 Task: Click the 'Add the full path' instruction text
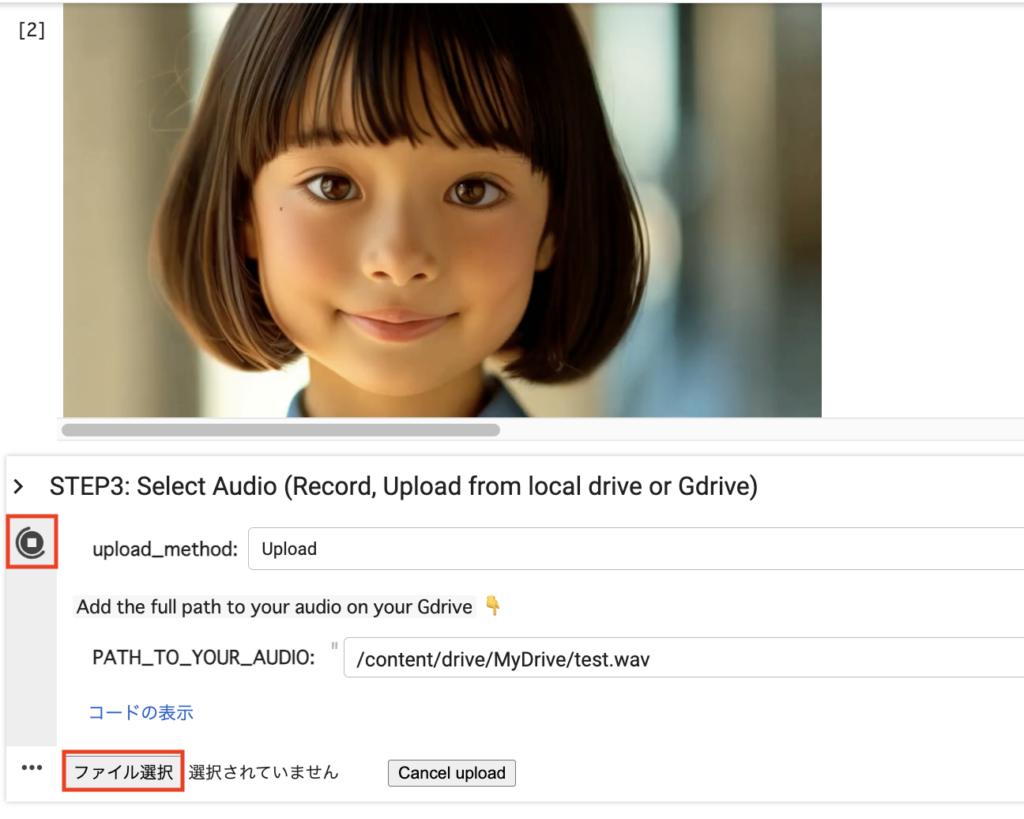275,607
